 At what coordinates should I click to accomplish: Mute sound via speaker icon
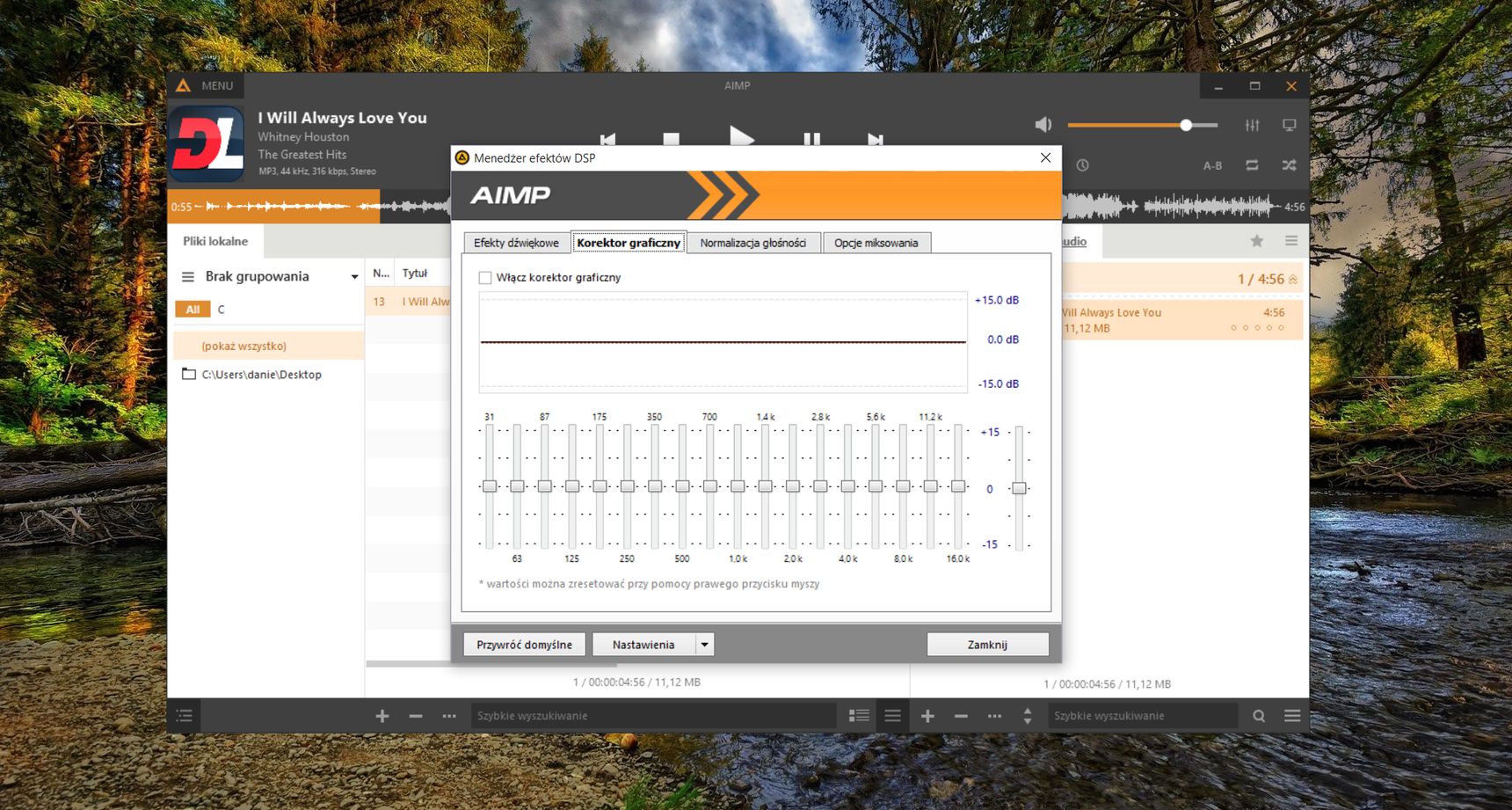[1043, 125]
